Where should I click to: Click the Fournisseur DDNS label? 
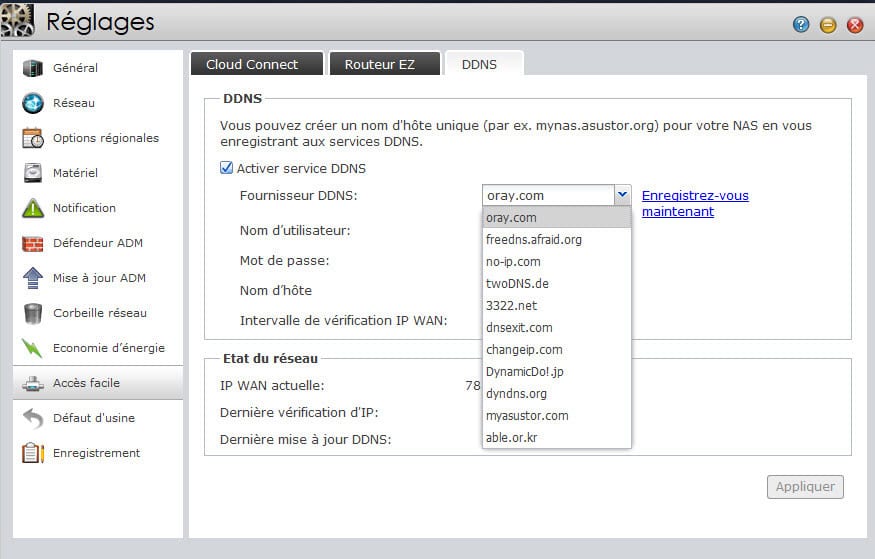point(299,196)
